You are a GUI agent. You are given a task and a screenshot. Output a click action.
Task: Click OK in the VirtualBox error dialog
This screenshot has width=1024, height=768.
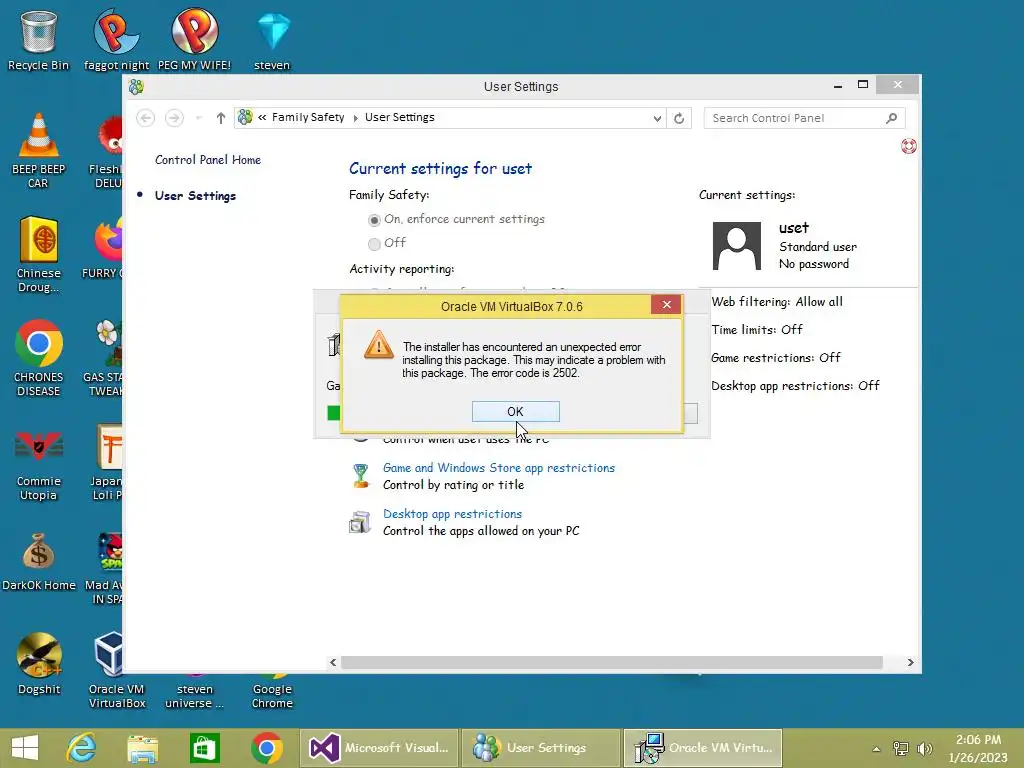tap(515, 411)
